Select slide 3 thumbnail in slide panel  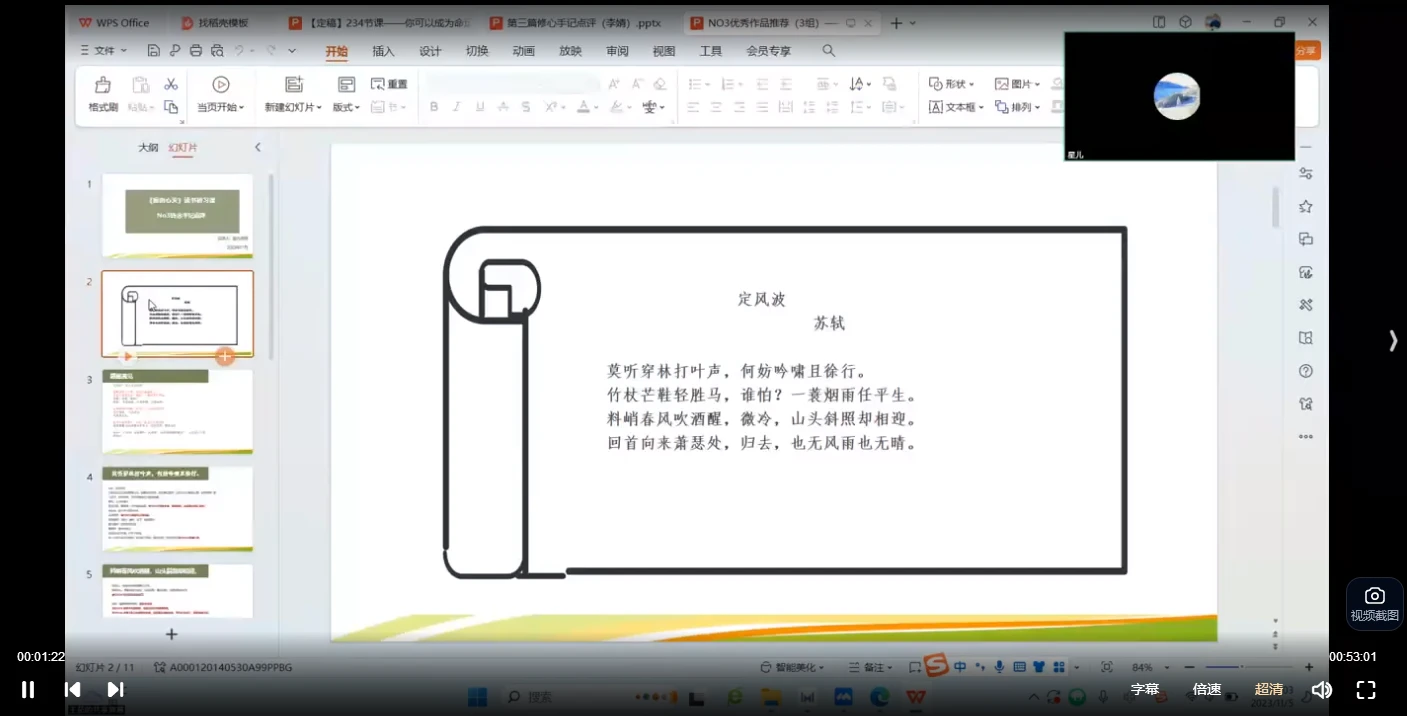(177, 411)
